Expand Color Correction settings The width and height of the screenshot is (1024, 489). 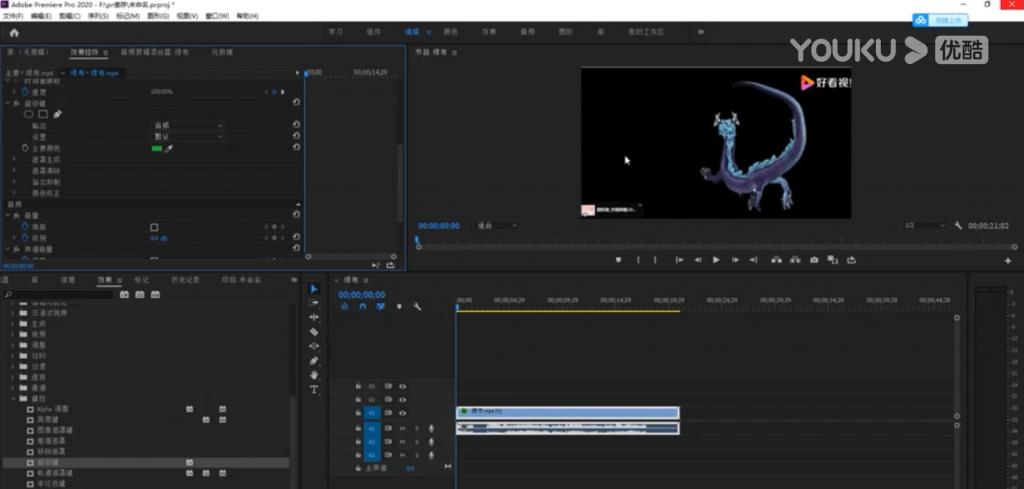14,194
